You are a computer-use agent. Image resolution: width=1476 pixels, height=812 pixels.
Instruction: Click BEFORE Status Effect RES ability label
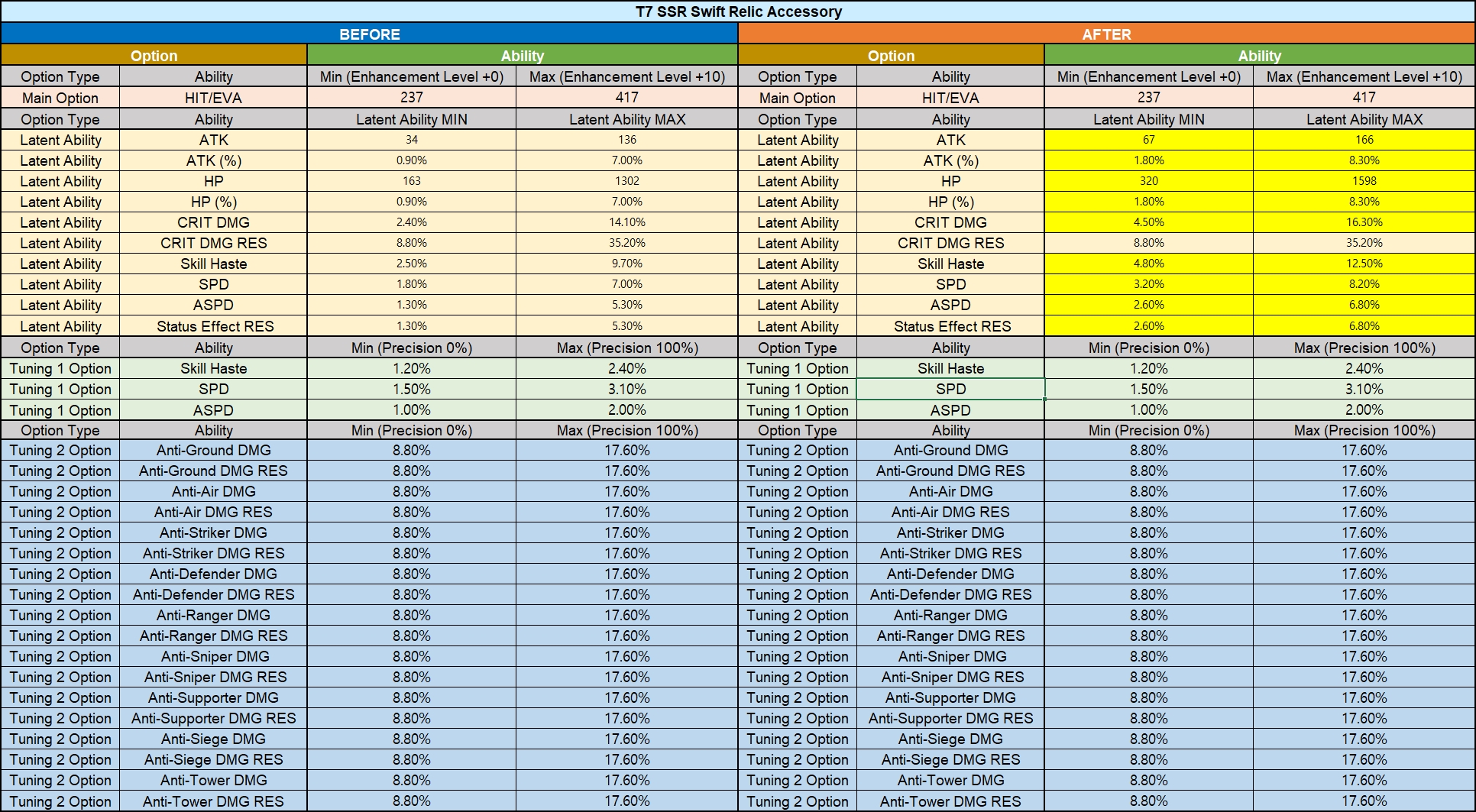(215, 326)
